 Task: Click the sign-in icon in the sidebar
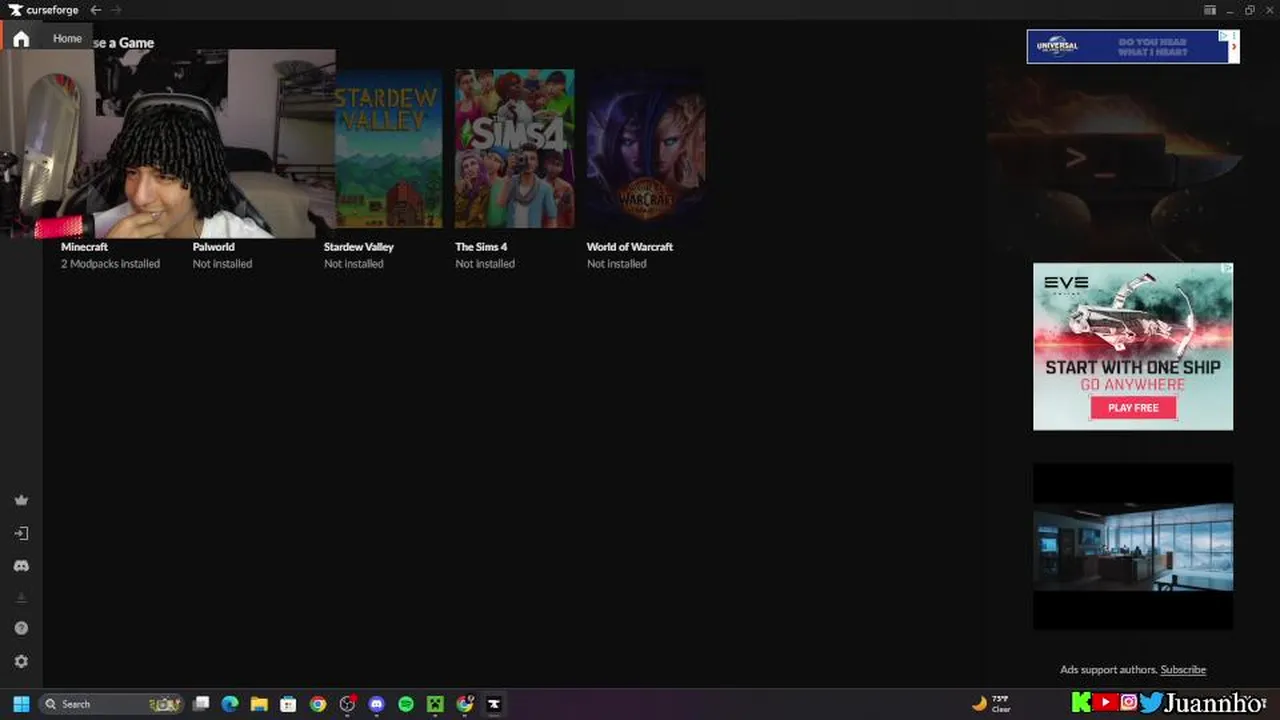(21, 533)
